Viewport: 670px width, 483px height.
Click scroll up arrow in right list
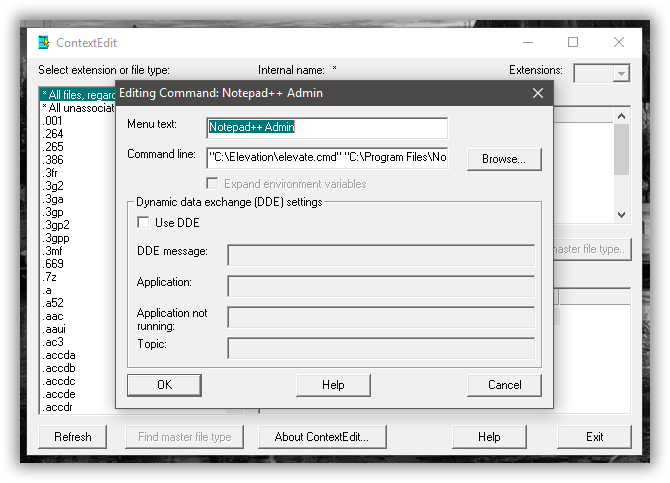(622, 116)
